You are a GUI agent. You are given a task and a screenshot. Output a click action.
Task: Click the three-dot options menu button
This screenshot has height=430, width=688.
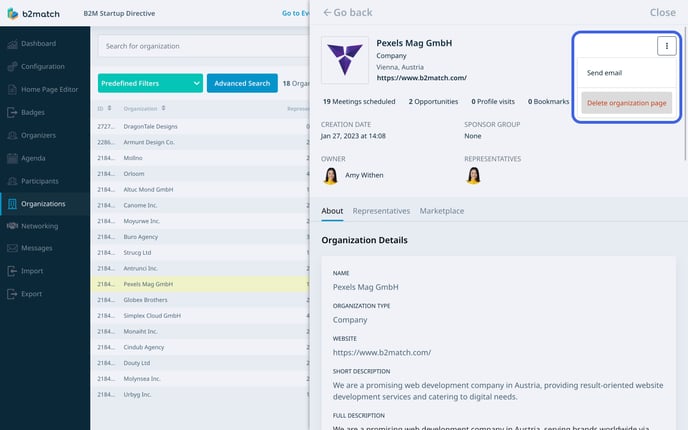(x=666, y=46)
